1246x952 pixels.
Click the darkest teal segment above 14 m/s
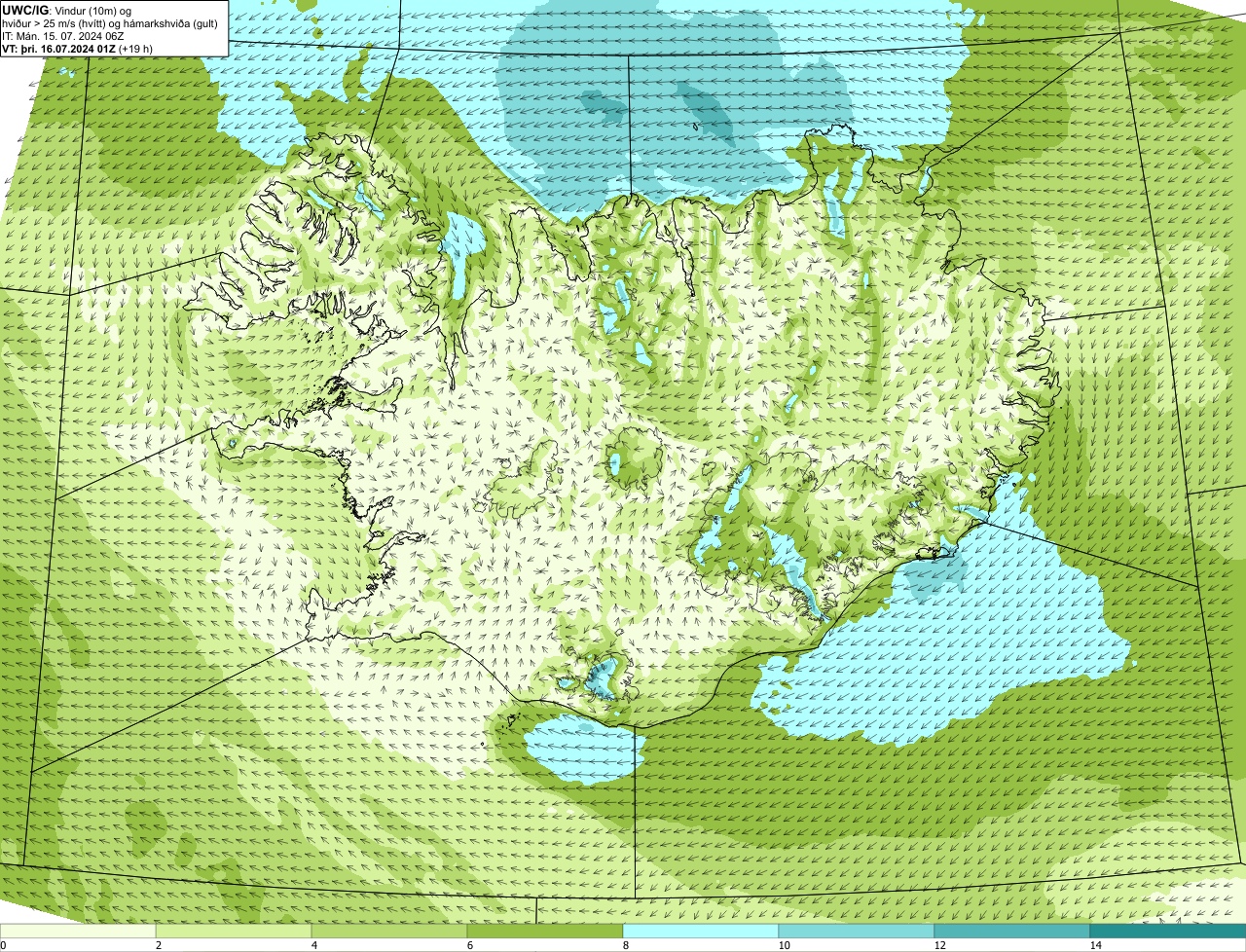[x=1168, y=932]
